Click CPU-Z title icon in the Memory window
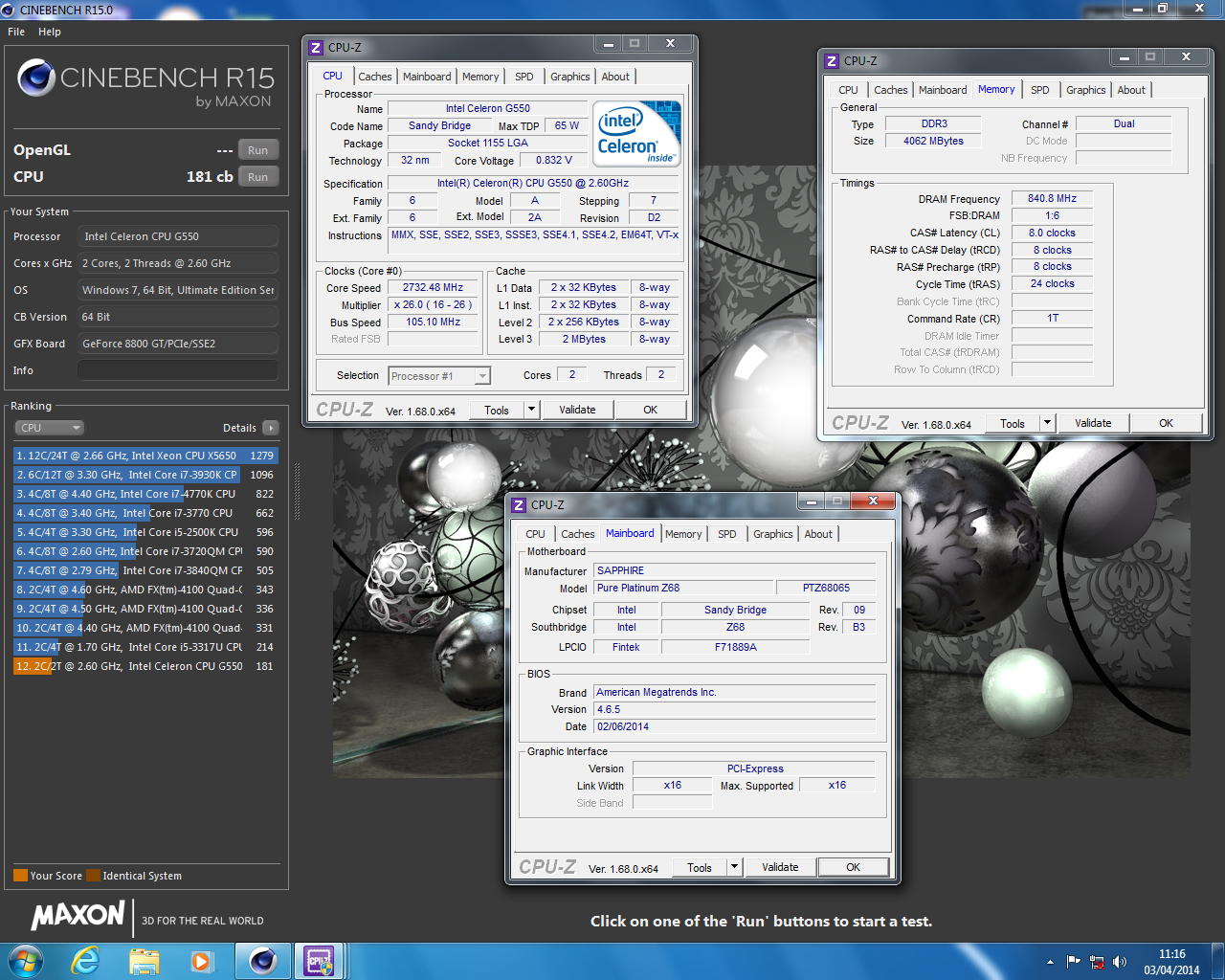 832,60
